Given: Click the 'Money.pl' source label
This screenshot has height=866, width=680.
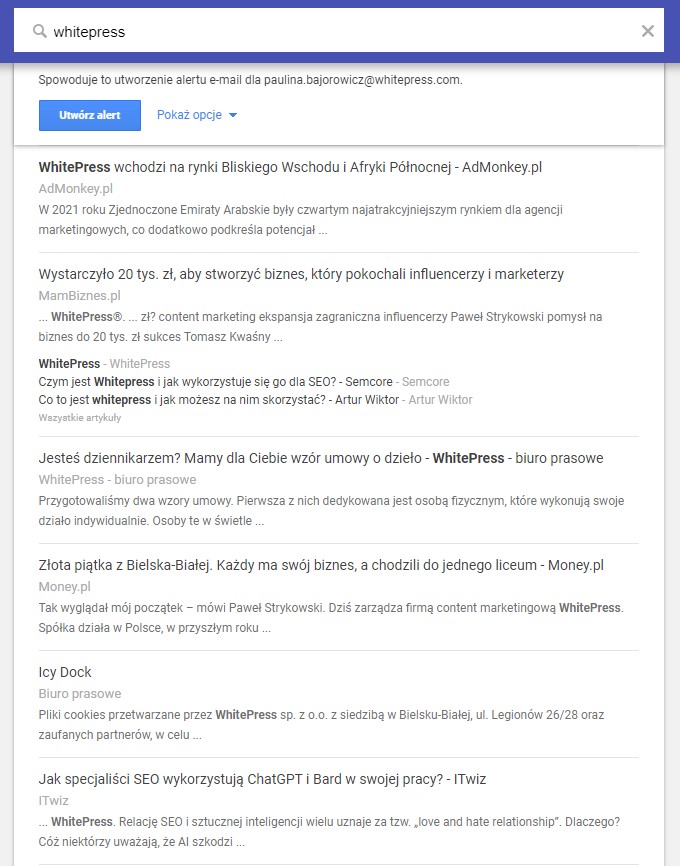Looking at the screenshot, I should pos(65,587).
